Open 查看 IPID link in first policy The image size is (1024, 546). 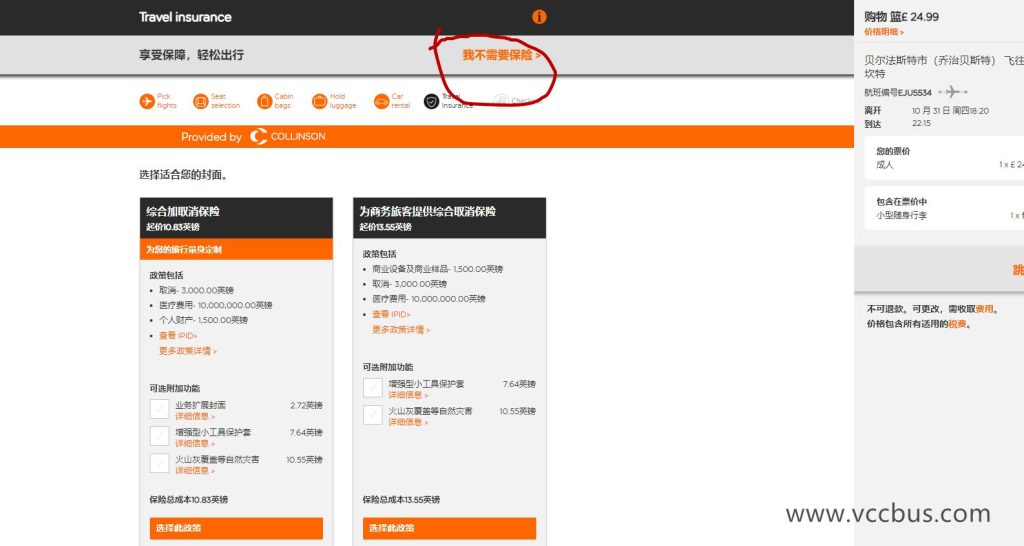click(x=178, y=336)
